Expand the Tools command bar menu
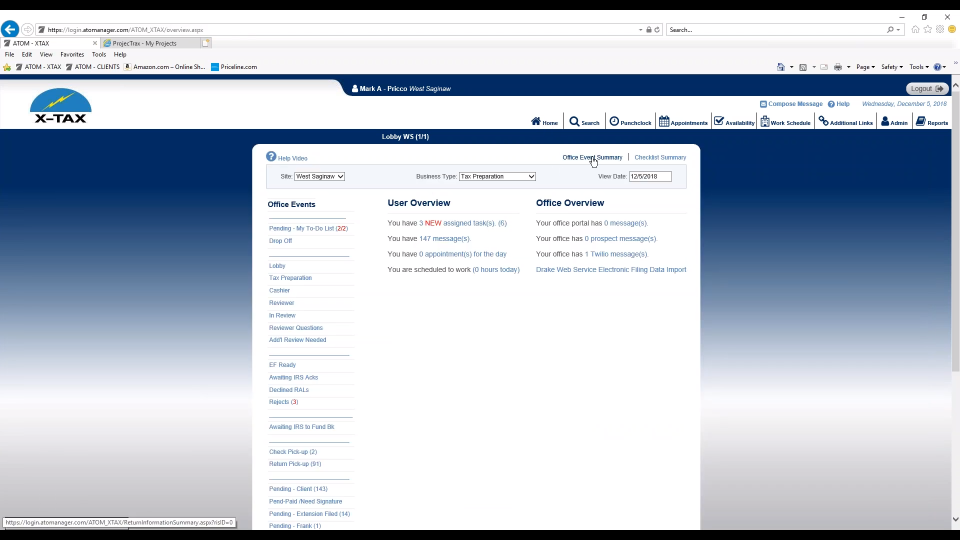960x540 pixels. pos(919,67)
